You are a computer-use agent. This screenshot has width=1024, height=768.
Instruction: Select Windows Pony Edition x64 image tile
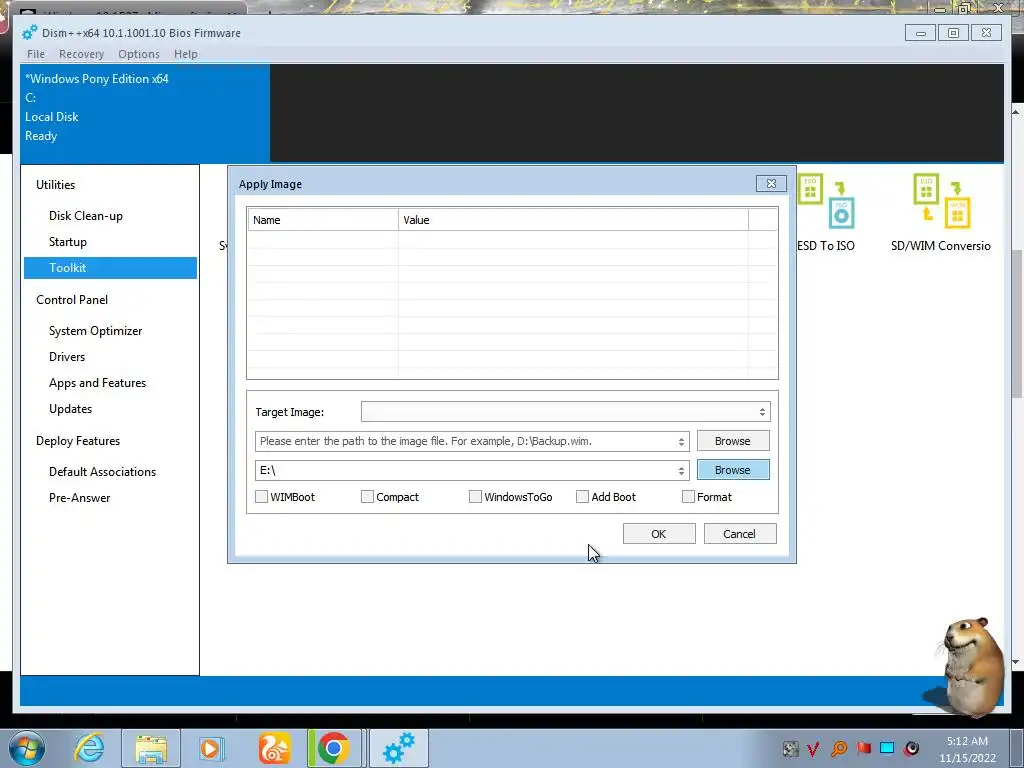(x=145, y=113)
